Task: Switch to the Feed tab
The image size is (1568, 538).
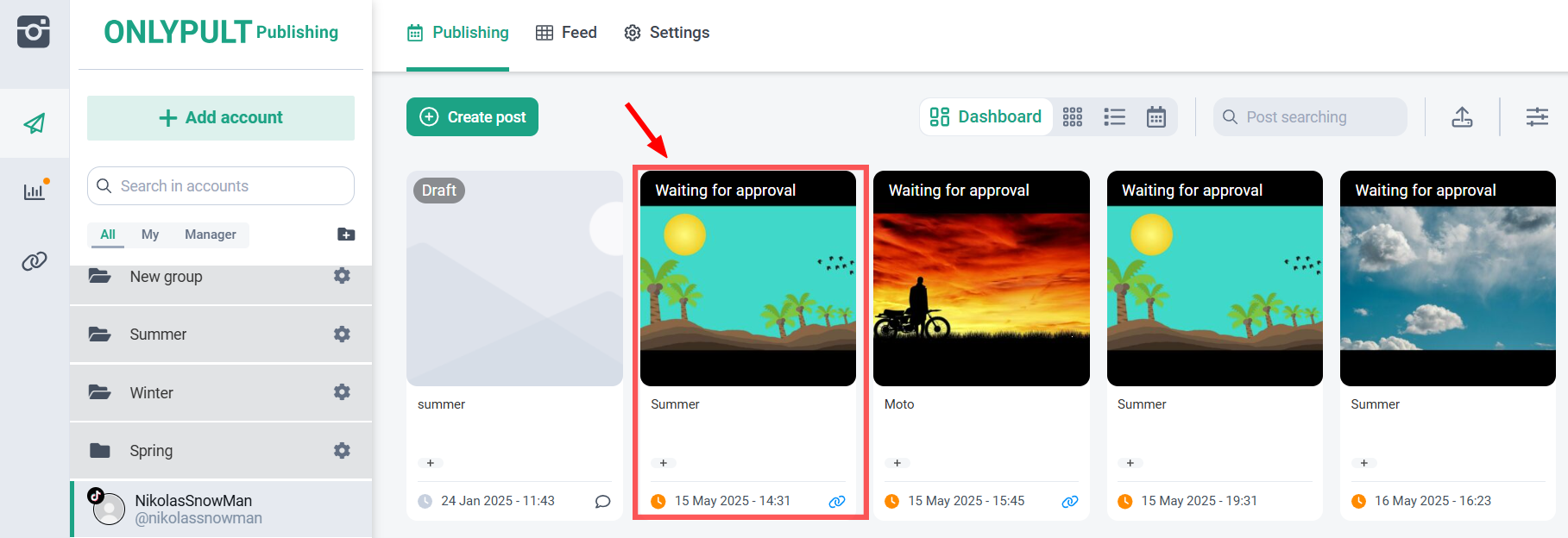Action: click(566, 33)
